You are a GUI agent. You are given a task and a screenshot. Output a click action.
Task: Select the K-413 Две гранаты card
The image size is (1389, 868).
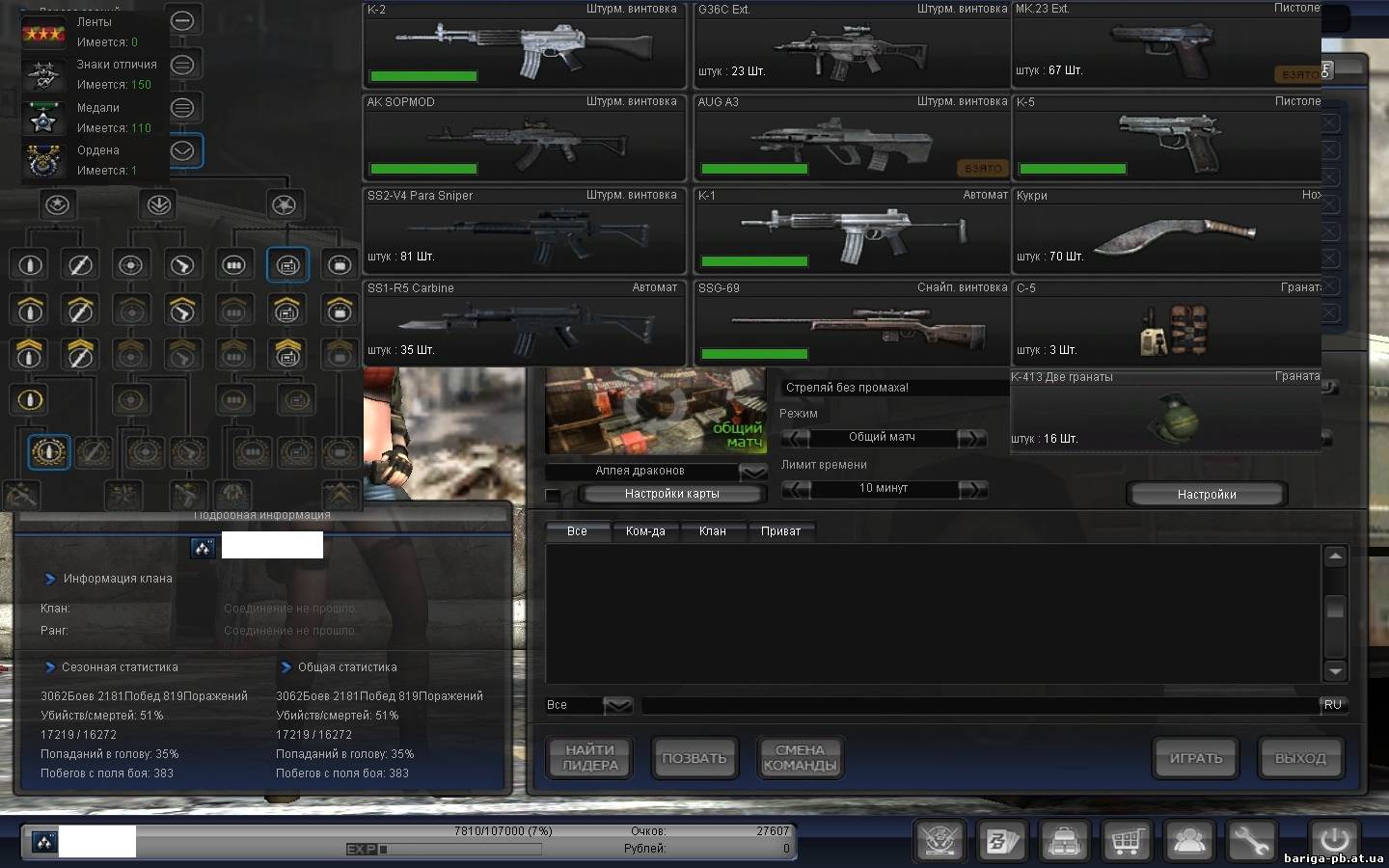point(1165,412)
